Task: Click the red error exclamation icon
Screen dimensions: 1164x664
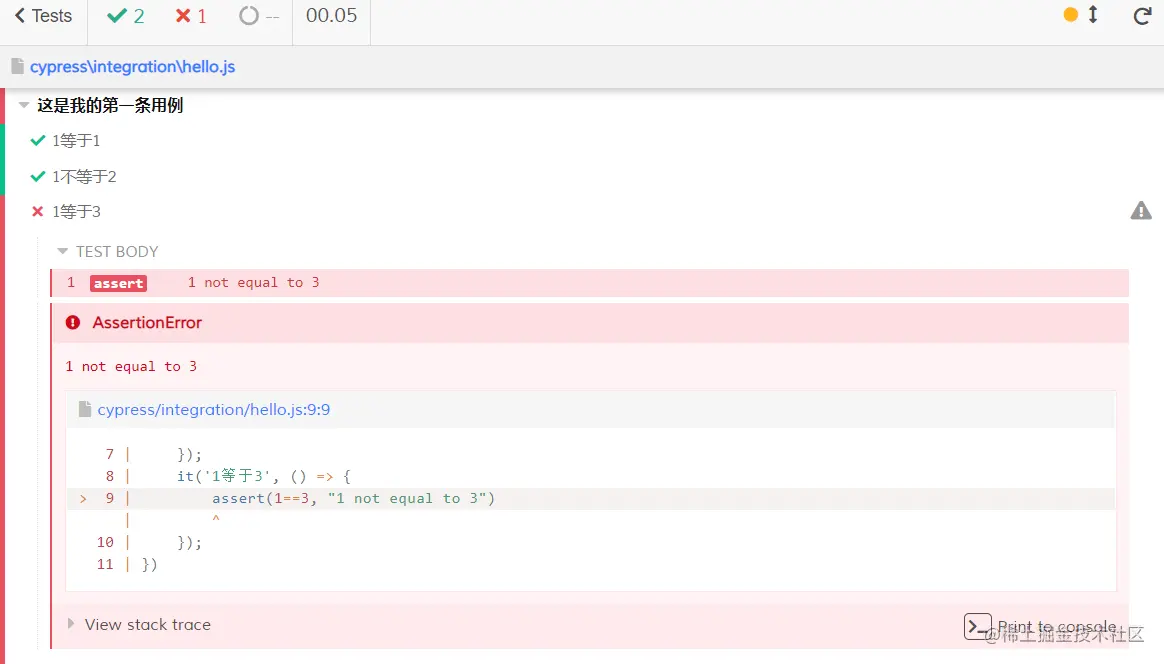Action: tap(73, 322)
